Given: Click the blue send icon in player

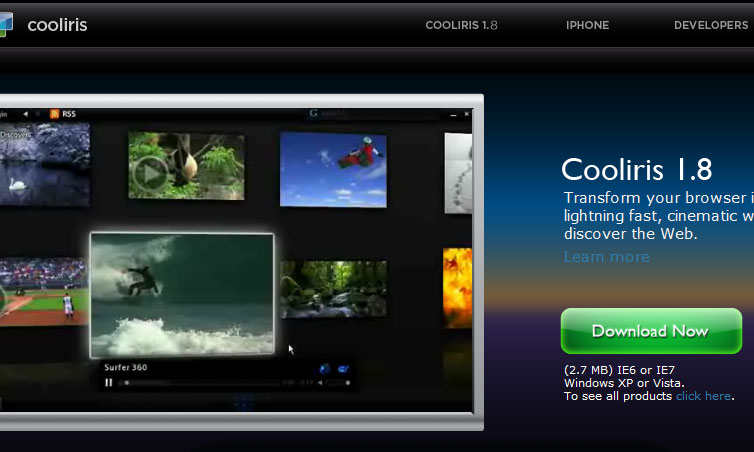Looking at the screenshot, I should click(343, 369).
